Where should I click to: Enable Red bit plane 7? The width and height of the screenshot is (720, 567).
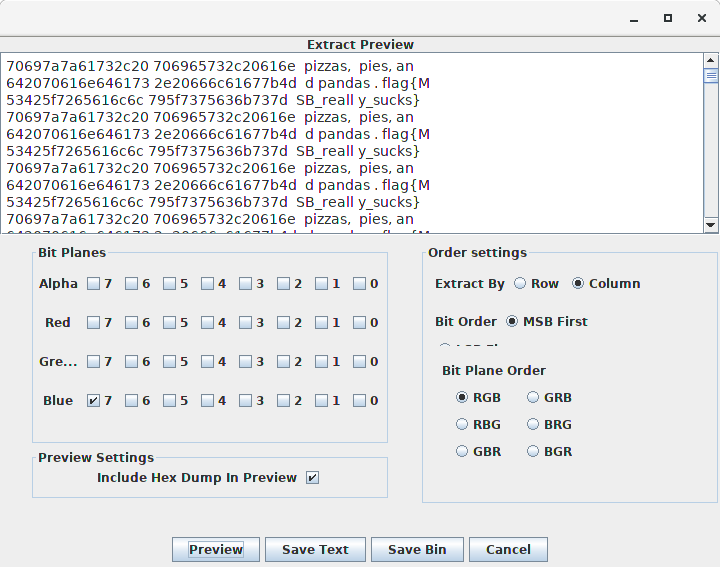coord(94,323)
